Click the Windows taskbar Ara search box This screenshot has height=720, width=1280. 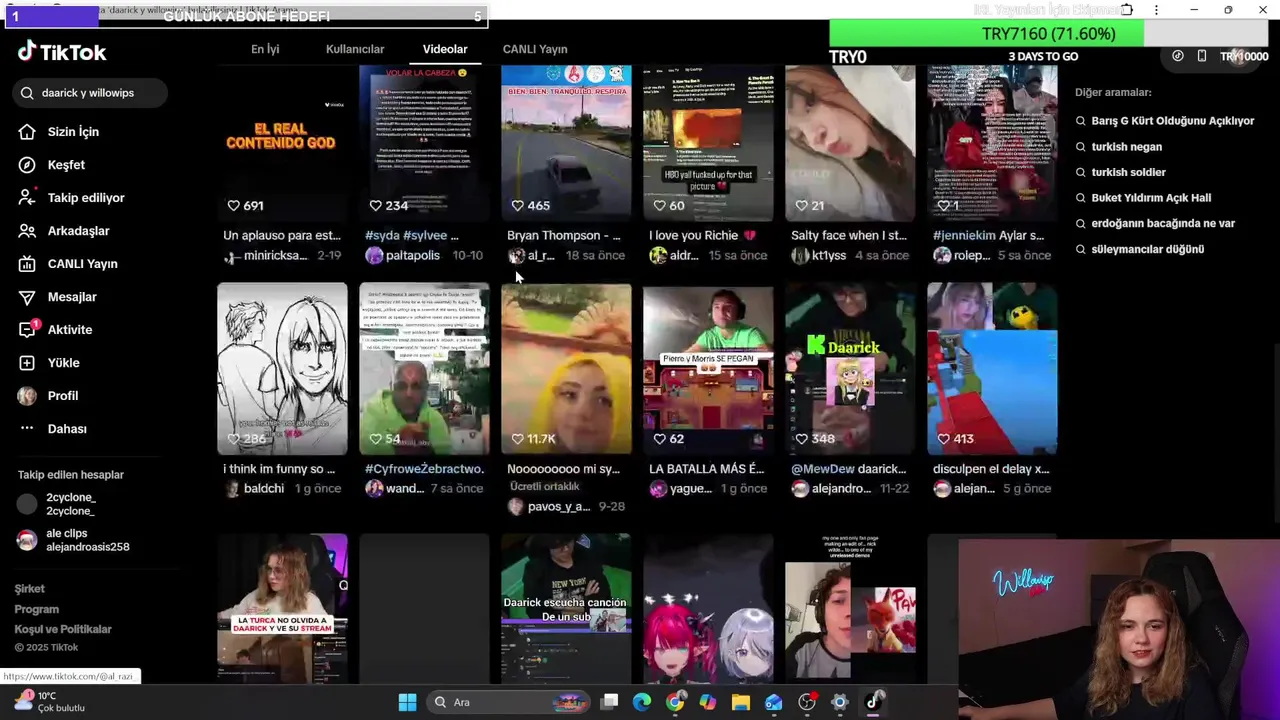(x=508, y=702)
